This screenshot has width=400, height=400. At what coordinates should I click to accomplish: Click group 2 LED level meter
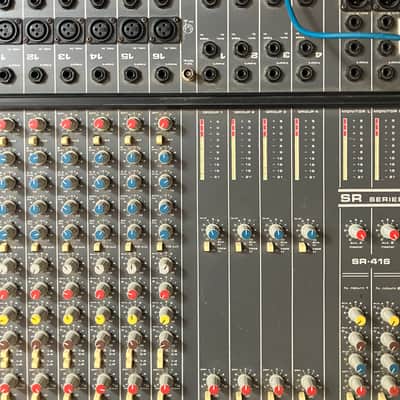pyautogui.click(x=233, y=150)
